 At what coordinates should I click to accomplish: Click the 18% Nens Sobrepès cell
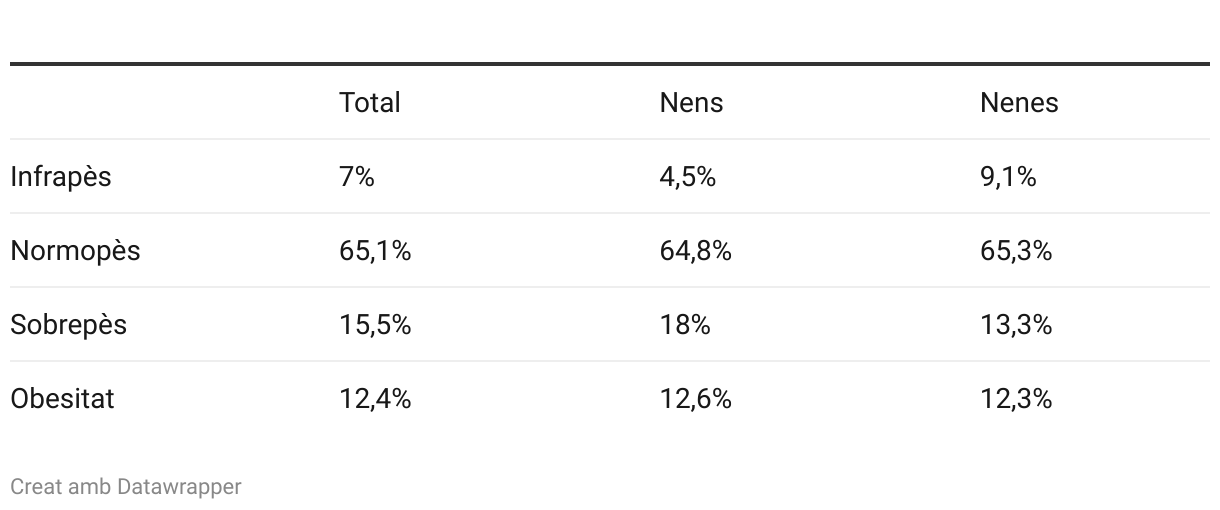coord(685,325)
